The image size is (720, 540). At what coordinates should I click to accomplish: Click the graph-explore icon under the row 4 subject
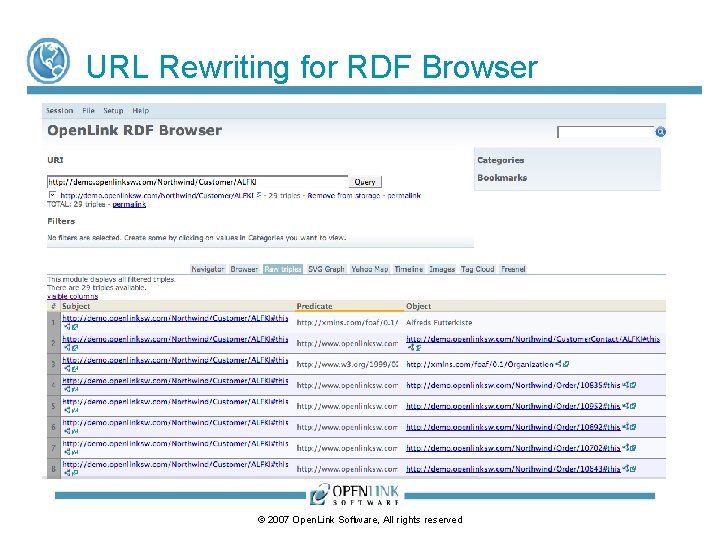(x=67, y=389)
